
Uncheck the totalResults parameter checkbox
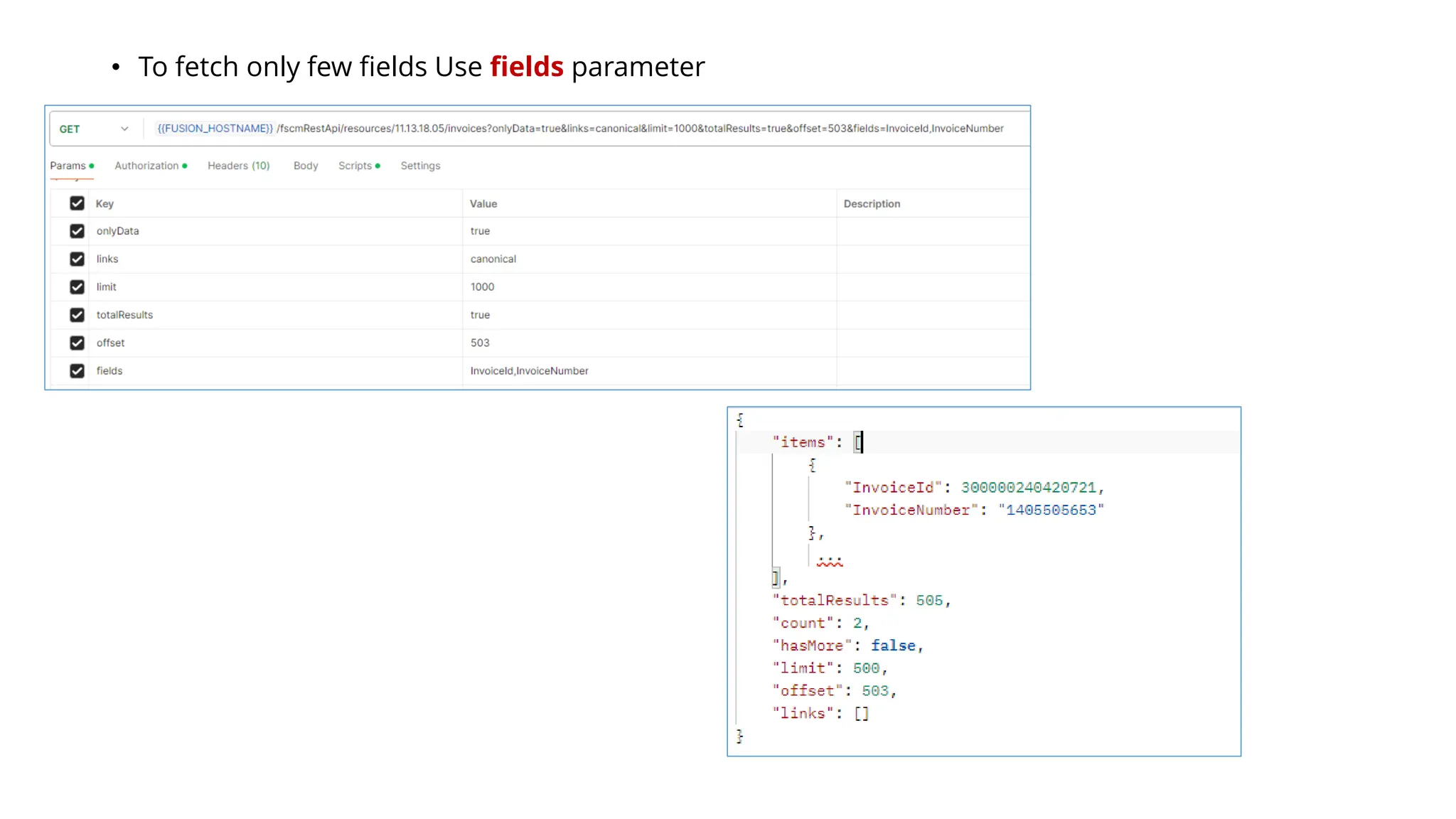coord(77,315)
